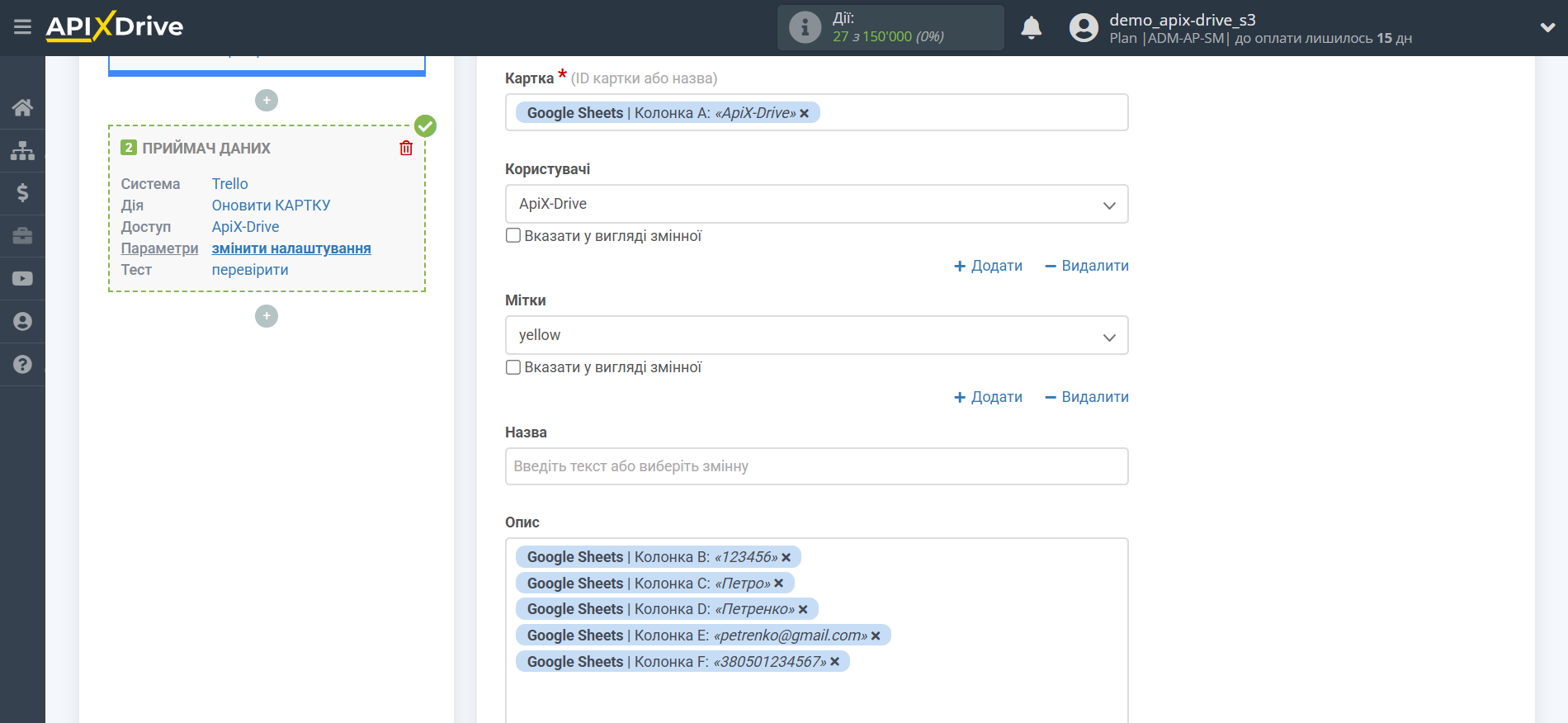Click the перевірити test link
1568x723 pixels.
pyautogui.click(x=250, y=270)
